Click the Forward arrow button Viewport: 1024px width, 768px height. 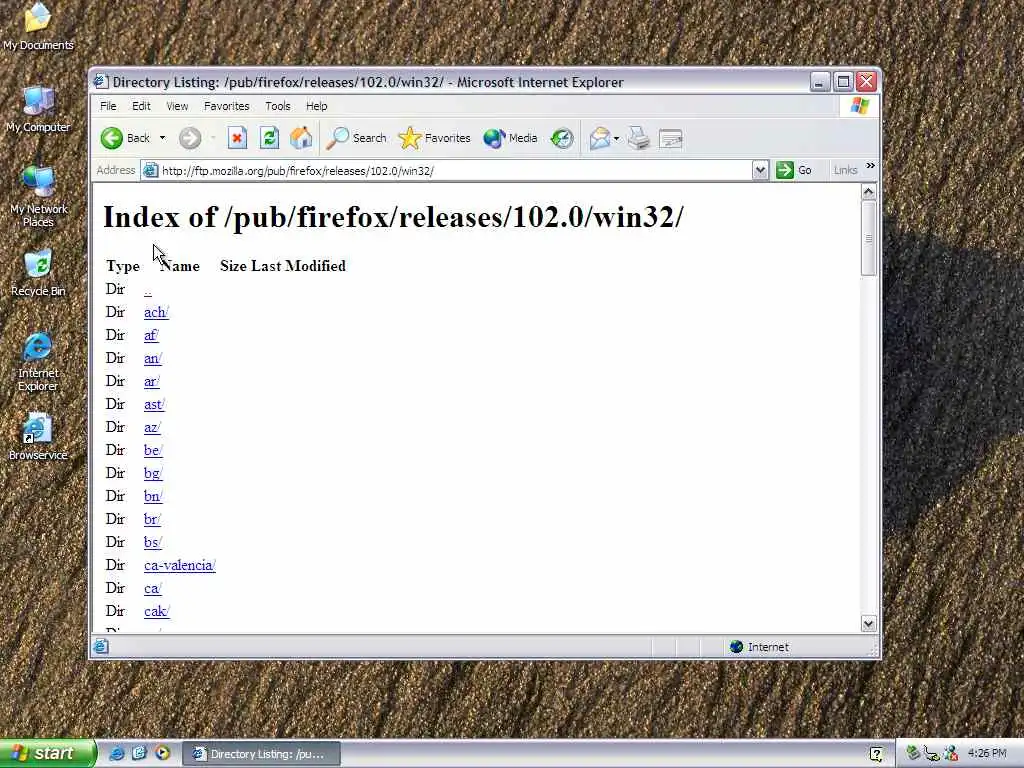[190, 138]
